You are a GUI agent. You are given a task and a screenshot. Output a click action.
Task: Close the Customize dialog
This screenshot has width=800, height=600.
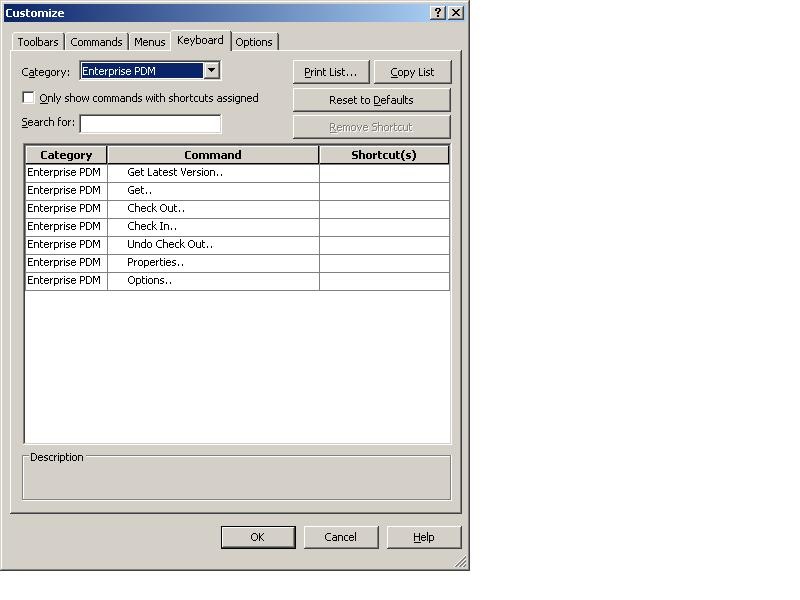click(456, 13)
